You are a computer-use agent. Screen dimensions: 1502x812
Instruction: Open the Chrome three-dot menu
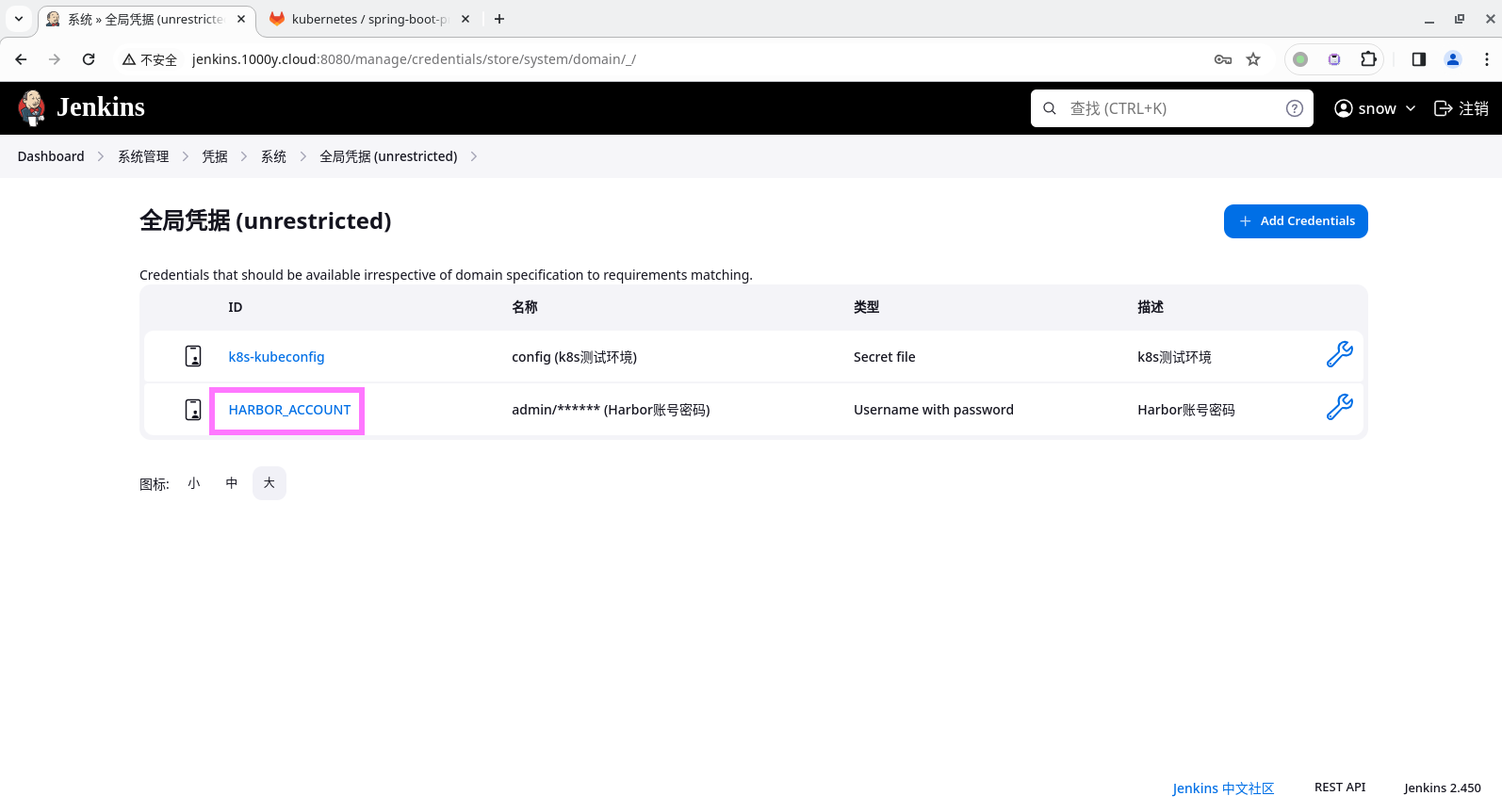(1487, 59)
